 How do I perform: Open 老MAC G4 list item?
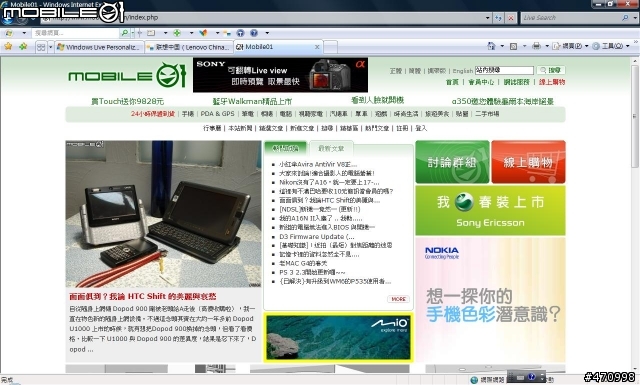coord(303,263)
